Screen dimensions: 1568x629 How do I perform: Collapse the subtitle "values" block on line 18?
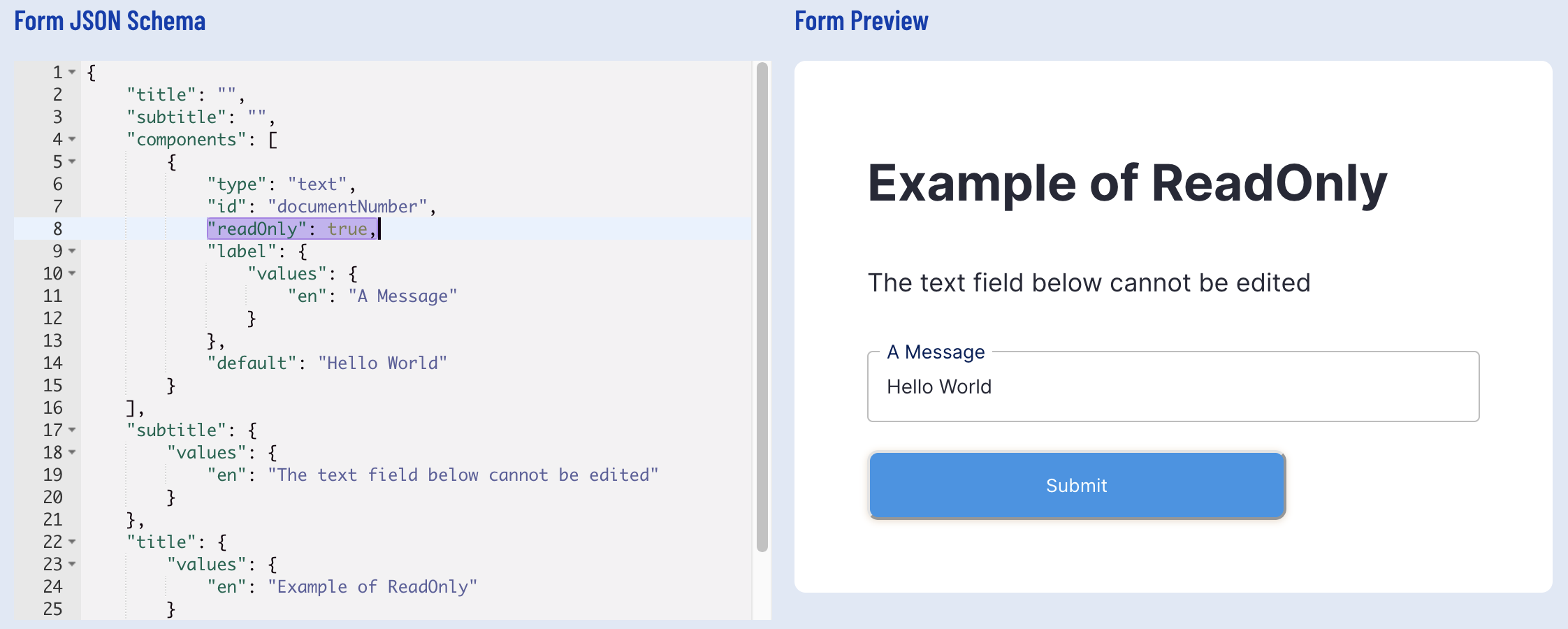72,453
